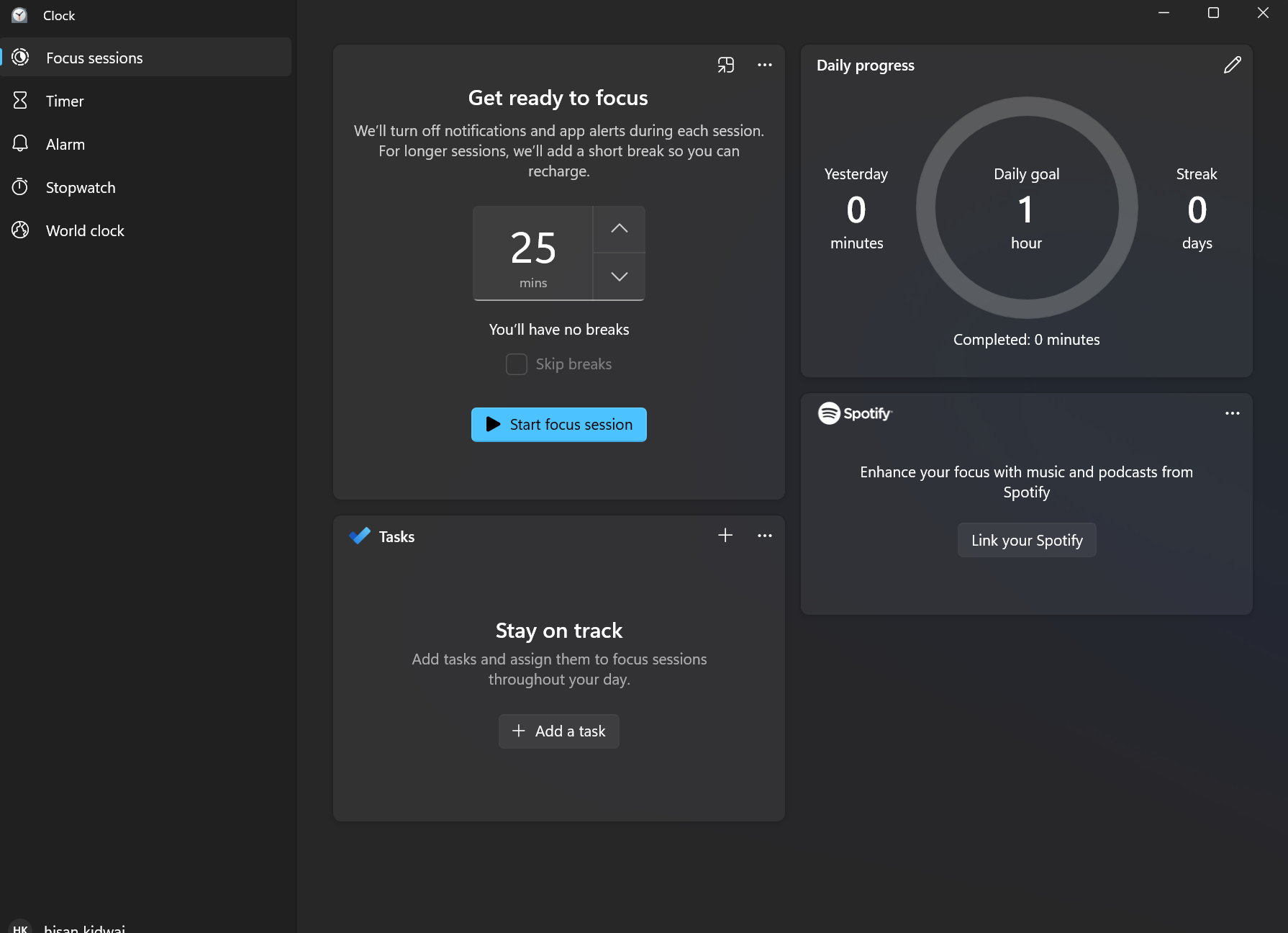1288x933 pixels.
Task: Open the Spotify card more options menu
Action: pos(1231,413)
